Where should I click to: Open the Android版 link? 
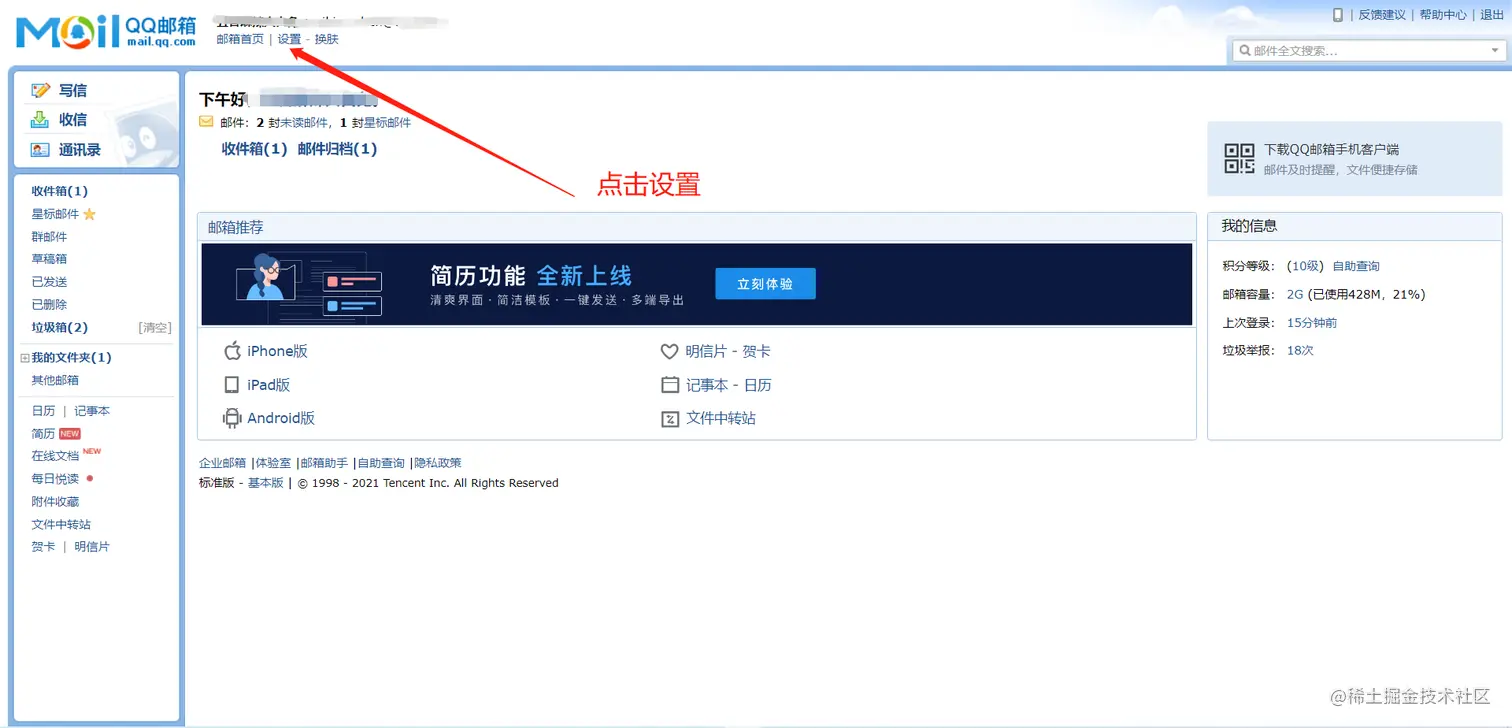281,418
